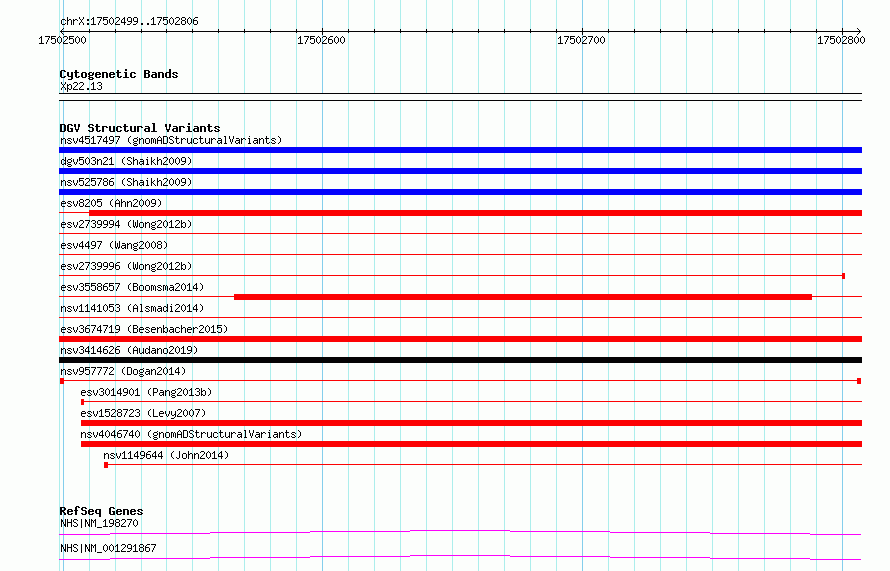
Task: Open variant nsv1149644 (John2014)
Action: click(166, 455)
